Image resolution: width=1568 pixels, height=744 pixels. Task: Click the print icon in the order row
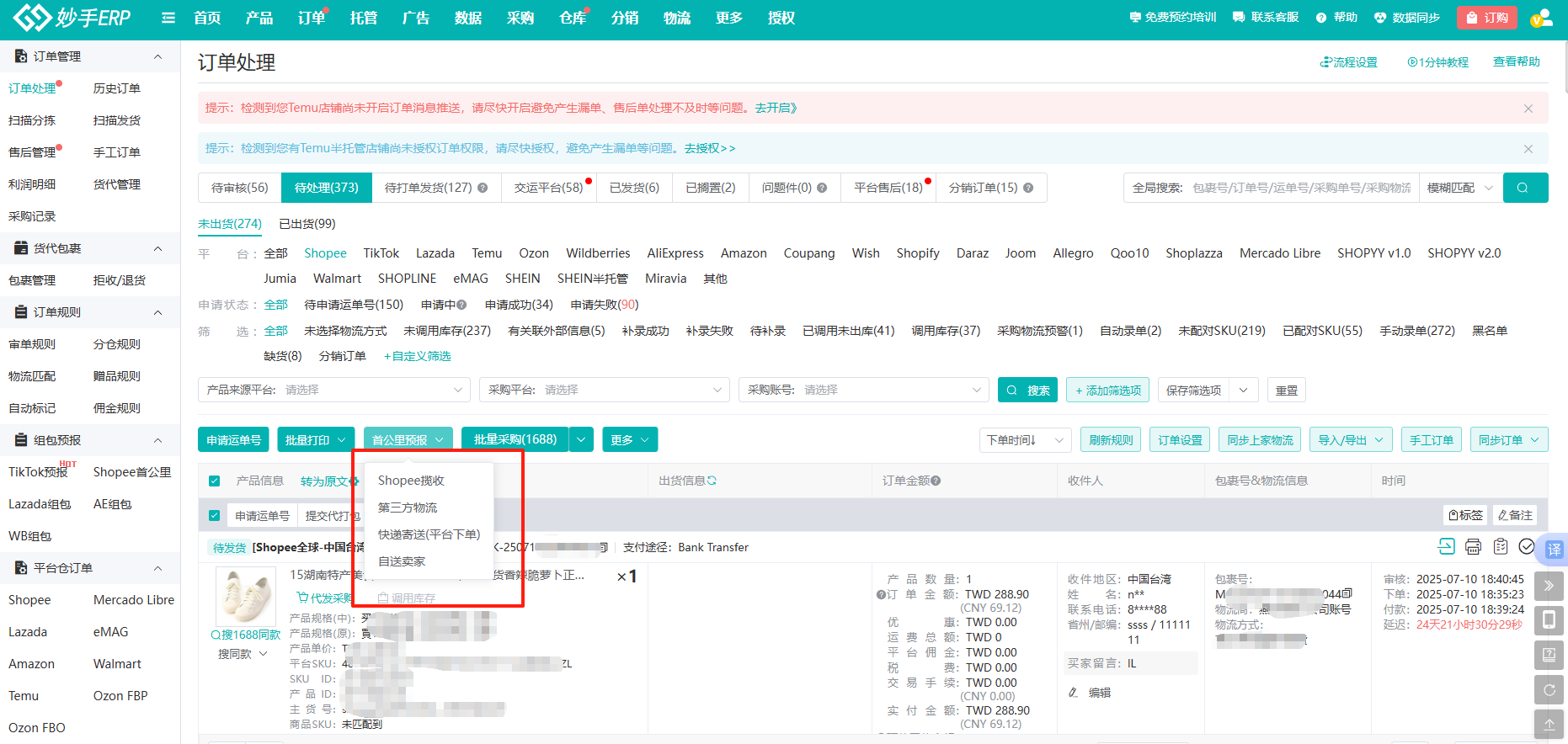[1473, 547]
